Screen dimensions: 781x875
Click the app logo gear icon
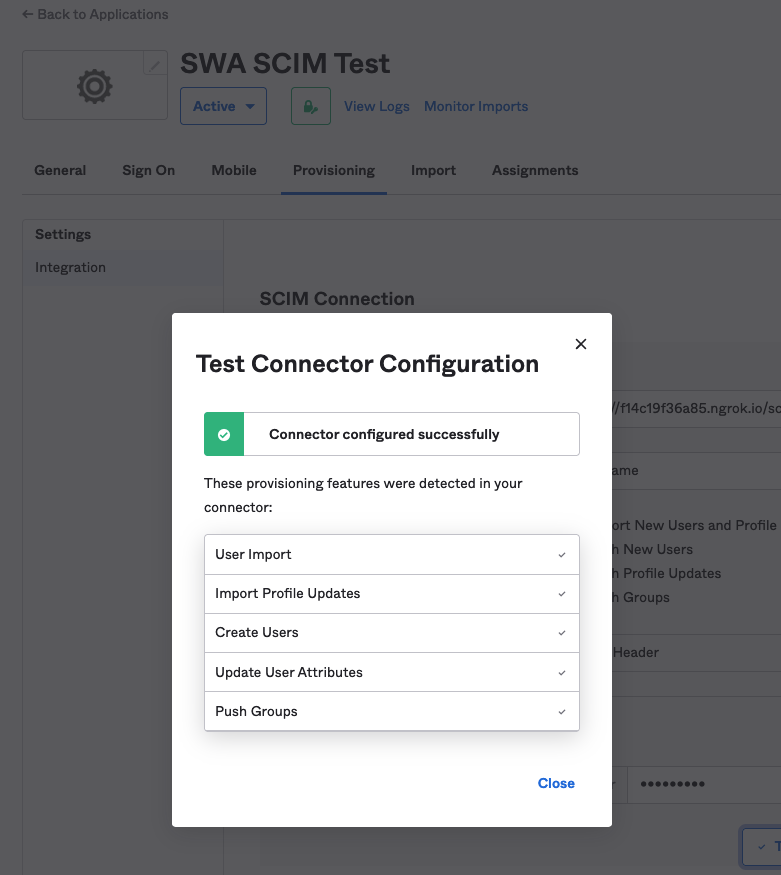coord(95,87)
